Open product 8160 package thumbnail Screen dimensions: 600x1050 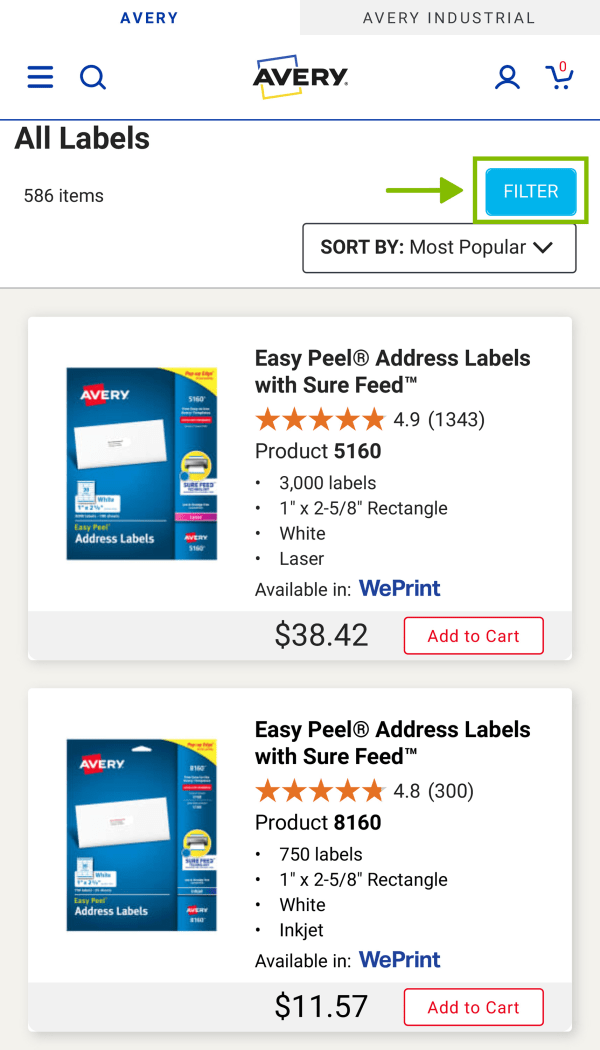(x=141, y=834)
